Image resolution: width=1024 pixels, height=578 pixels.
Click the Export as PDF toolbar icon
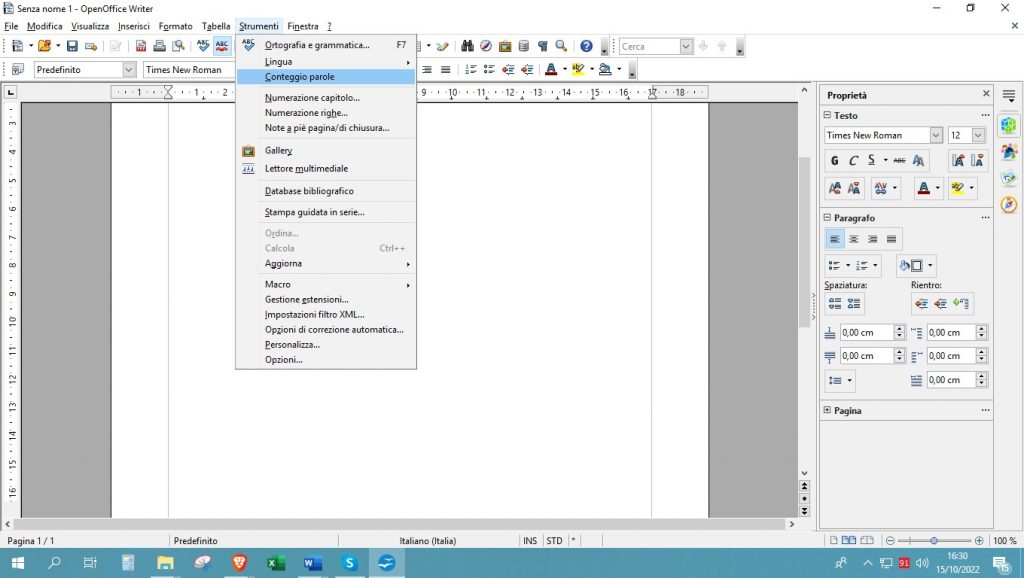(x=141, y=46)
